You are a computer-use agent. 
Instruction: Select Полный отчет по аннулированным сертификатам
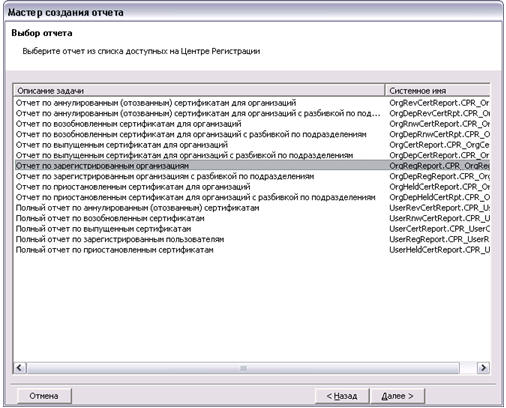[252, 208]
